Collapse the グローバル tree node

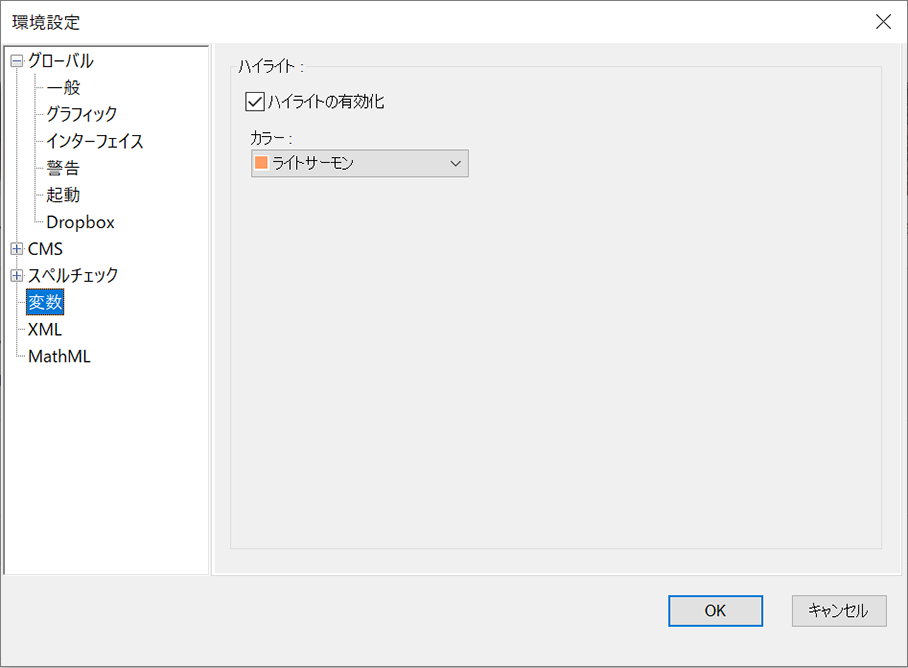pyautogui.click(x=17, y=61)
